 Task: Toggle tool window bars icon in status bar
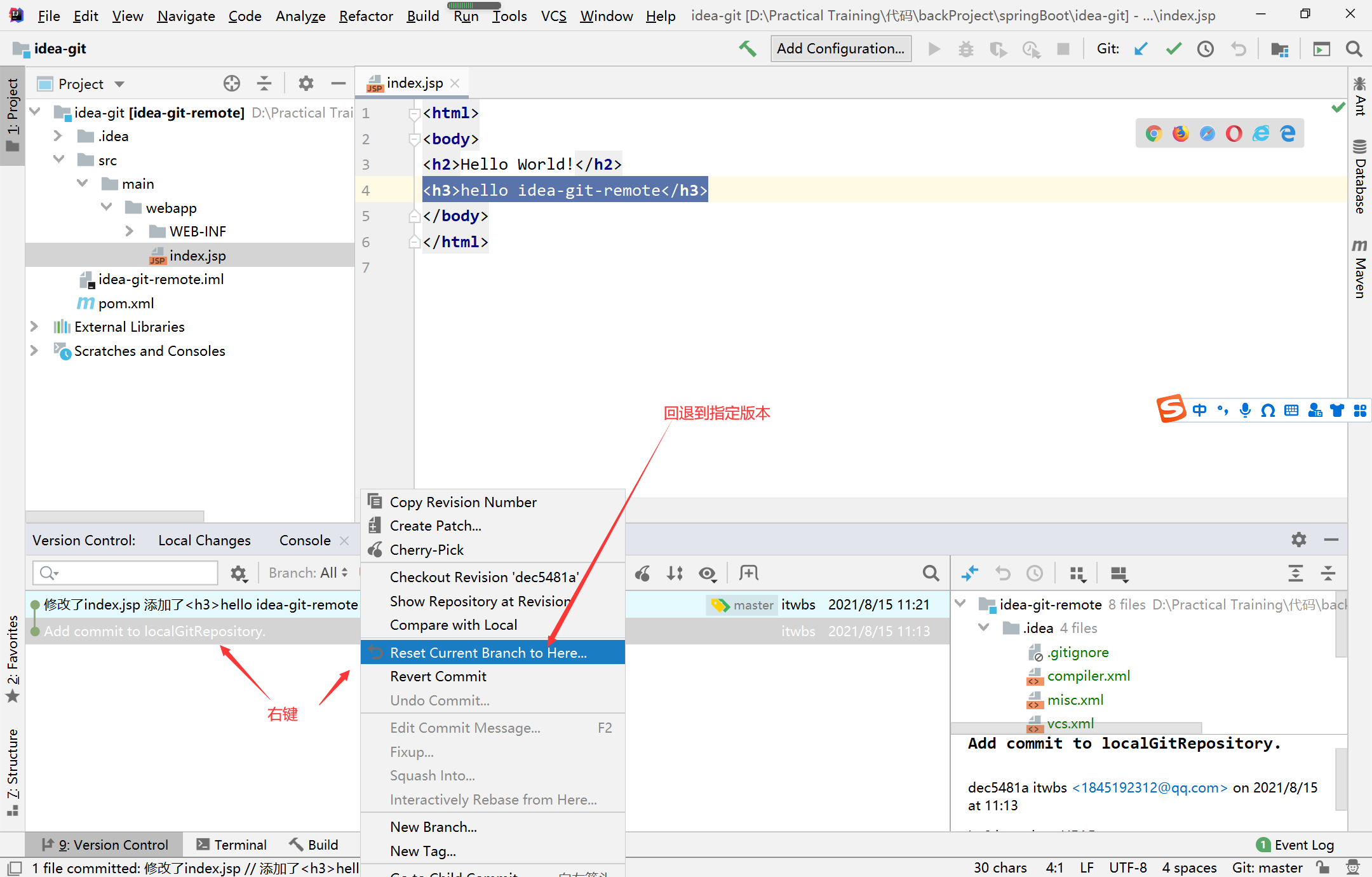(15, 867)
